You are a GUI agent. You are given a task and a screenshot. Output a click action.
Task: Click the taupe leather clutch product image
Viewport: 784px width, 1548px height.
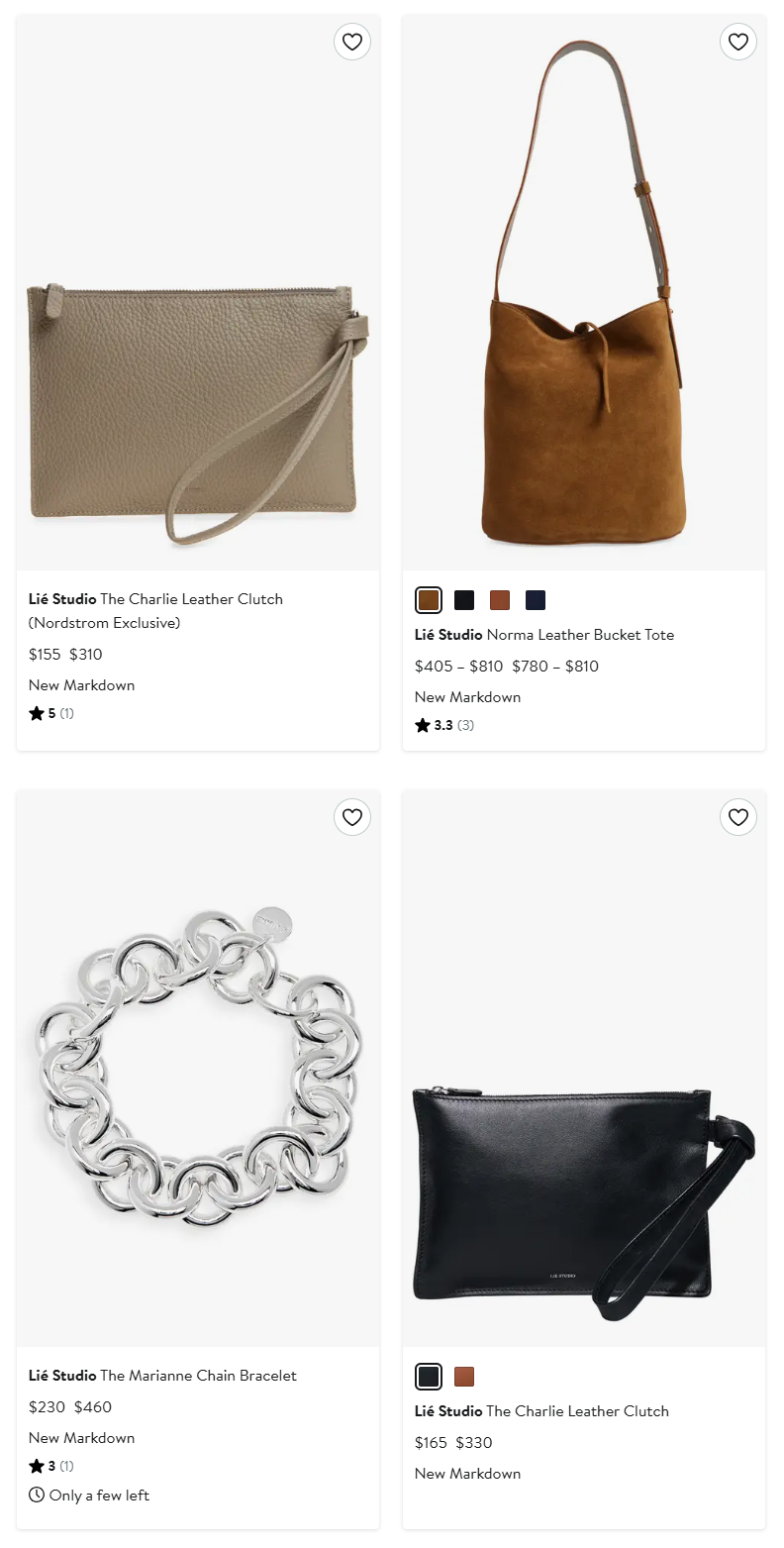pyautogui.click(x=198, y=293)
